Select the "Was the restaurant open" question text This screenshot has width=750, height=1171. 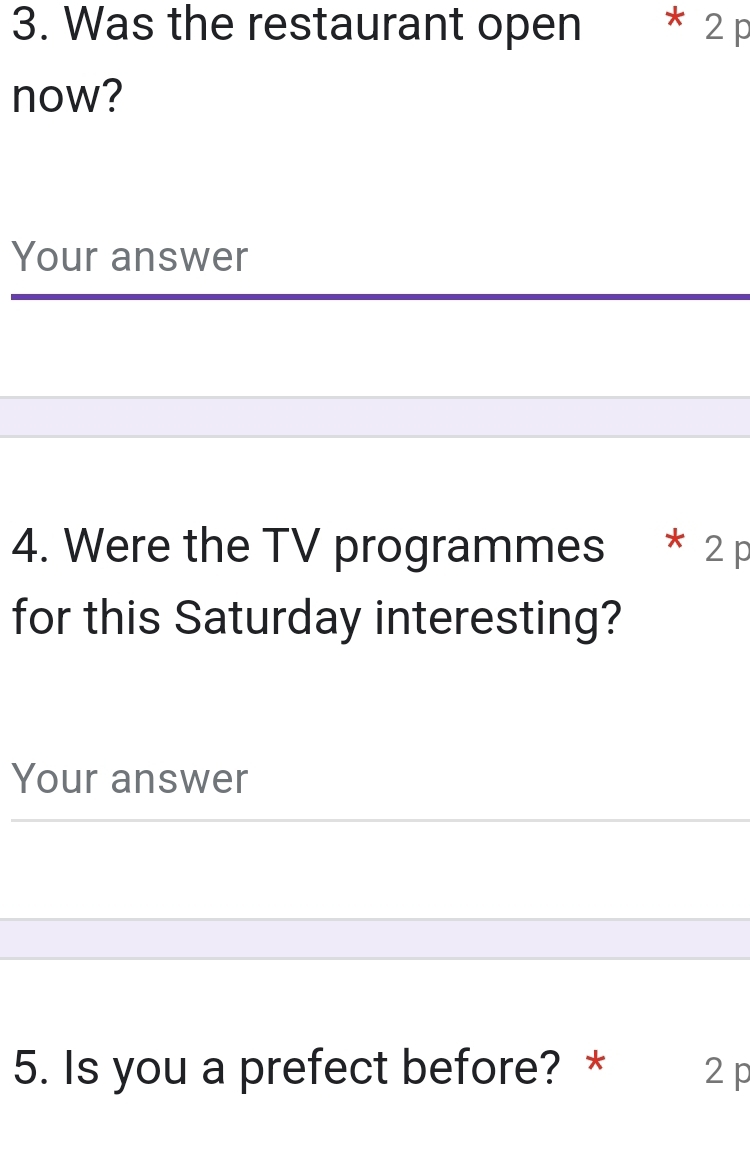coord(297,25)
